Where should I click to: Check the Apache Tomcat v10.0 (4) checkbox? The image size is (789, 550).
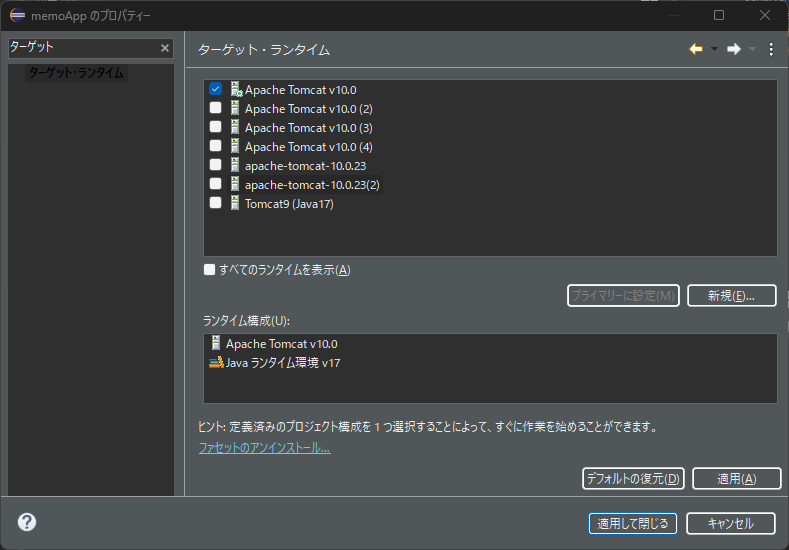pos(215,146)
